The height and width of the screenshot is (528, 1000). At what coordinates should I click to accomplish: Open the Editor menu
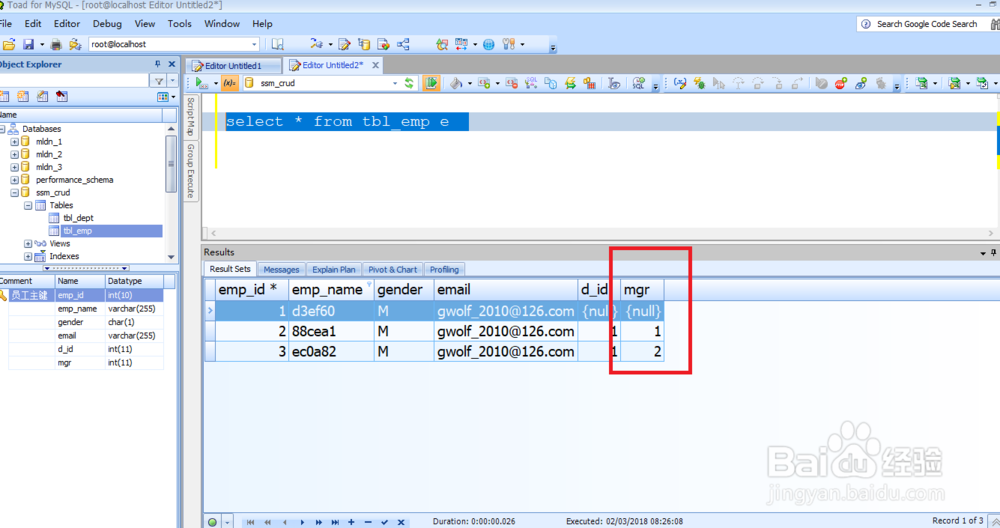coord(67,24)
